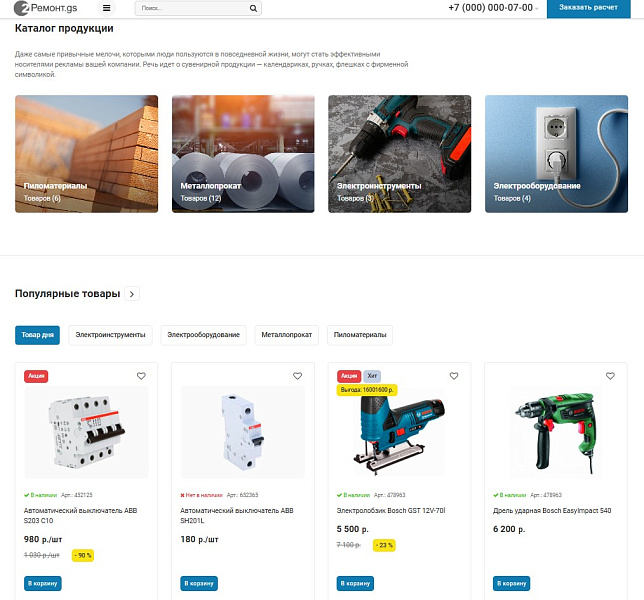Open the Пиломатериалы category tile
Screen dimensions: 644x600
(x=86, y=153)
